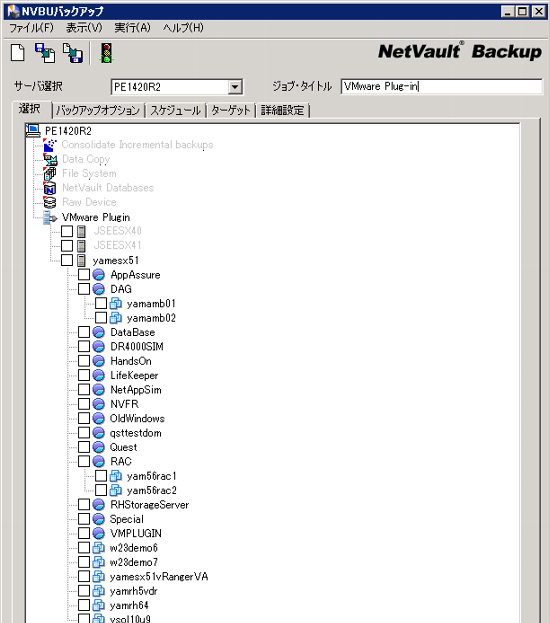The height and width of the screenshot is (623, 550).
Task: Select the RAC tree node label
Action: tap(121, 461)
